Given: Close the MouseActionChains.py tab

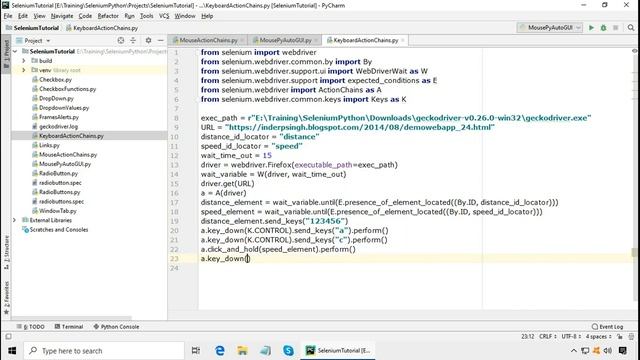Looking at the screenshot, I should (242, 40).
